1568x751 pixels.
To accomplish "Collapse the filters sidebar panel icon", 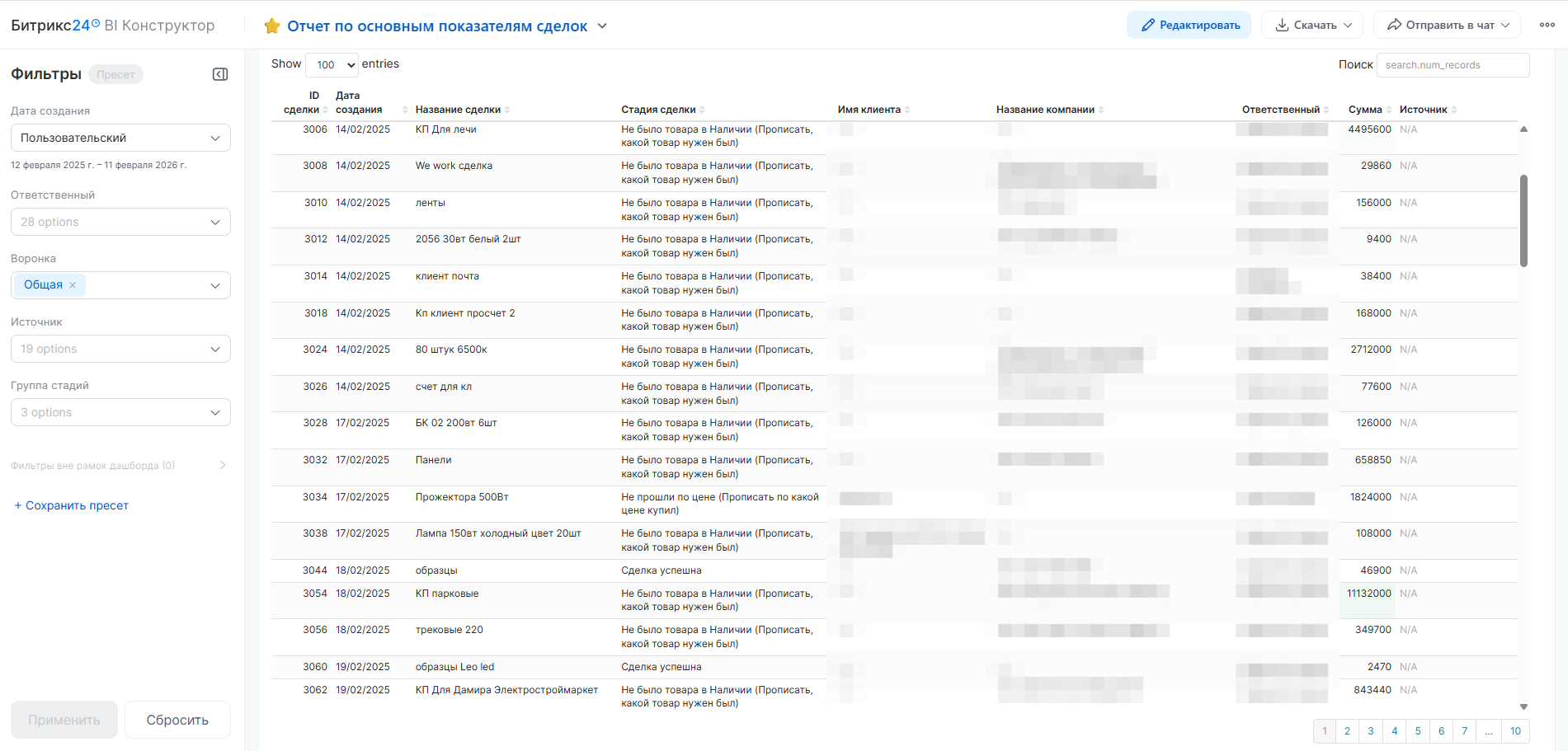I will pos(220,74).
